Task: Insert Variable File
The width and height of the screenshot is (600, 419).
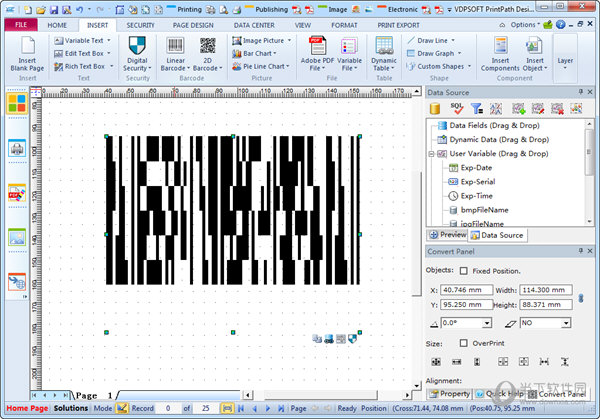Action: [349, 46]
